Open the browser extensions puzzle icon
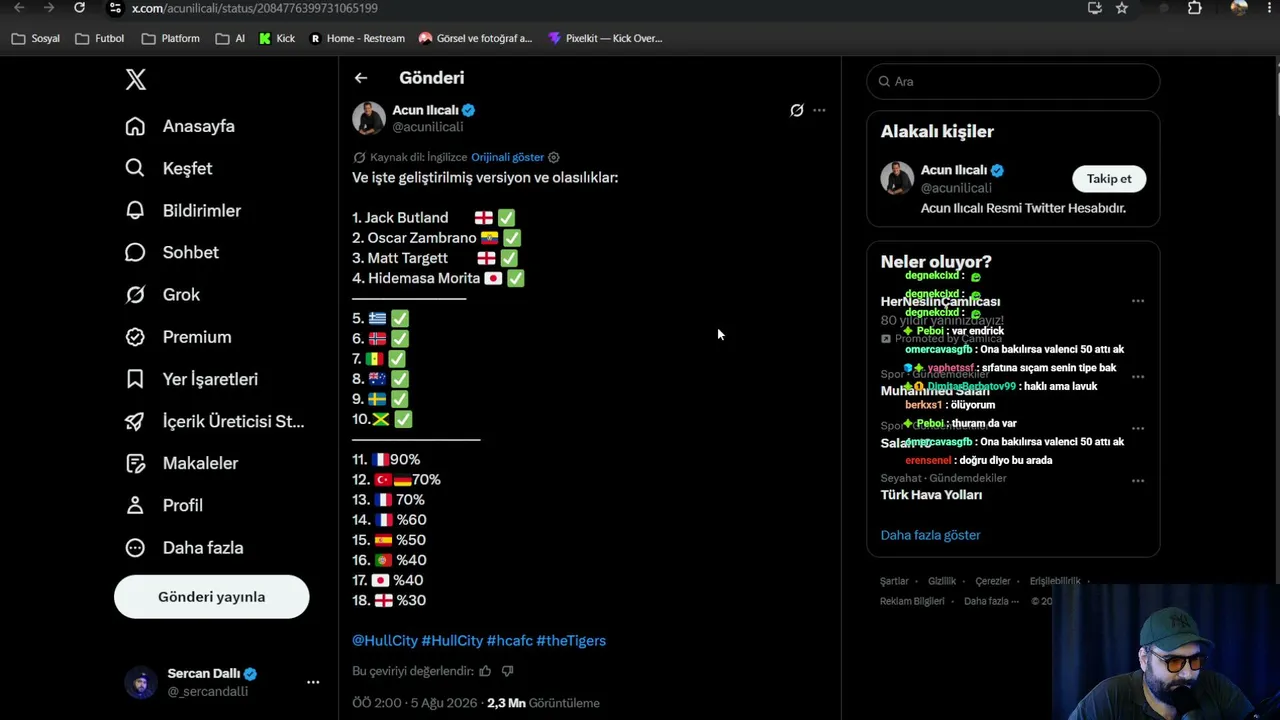 [1195, 8]
